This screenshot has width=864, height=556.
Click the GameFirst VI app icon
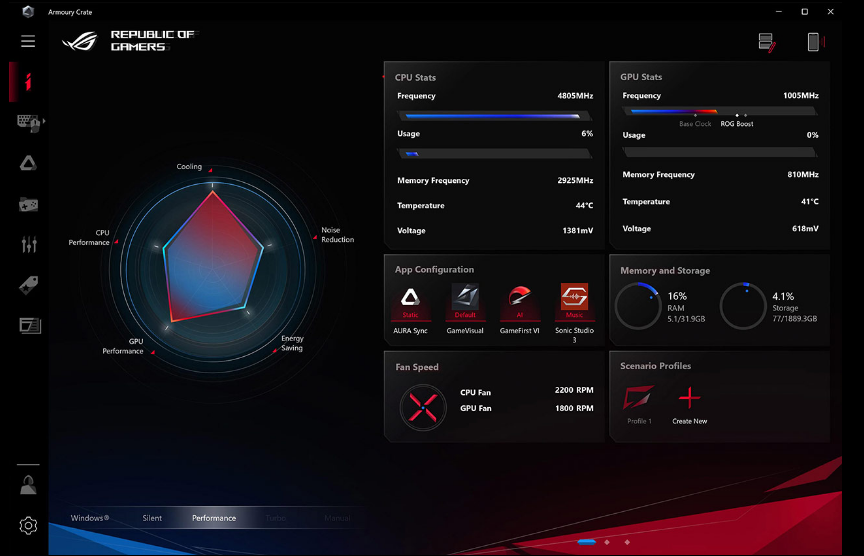click(x=520, y=298)
